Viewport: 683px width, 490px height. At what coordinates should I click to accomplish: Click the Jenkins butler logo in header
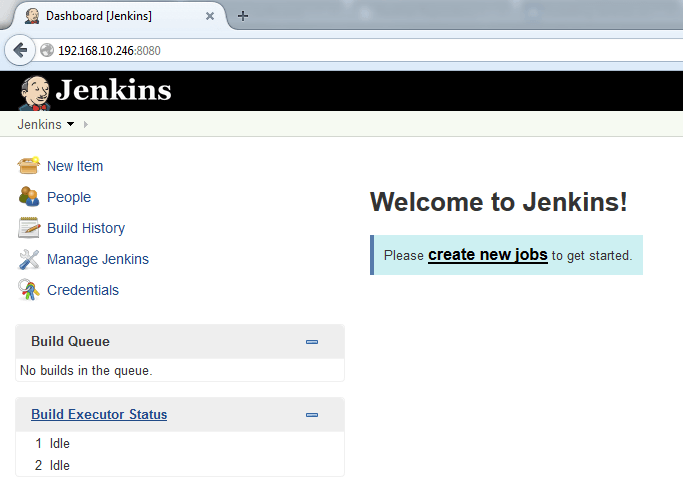[35, 92]
